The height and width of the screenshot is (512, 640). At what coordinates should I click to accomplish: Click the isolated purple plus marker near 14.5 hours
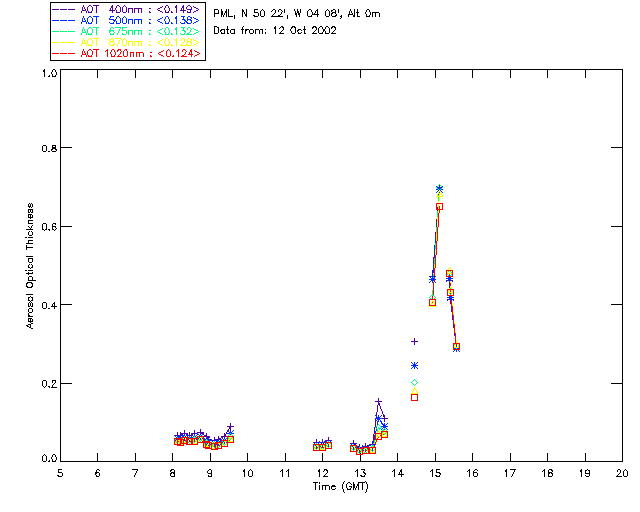[x=414, y=341]
